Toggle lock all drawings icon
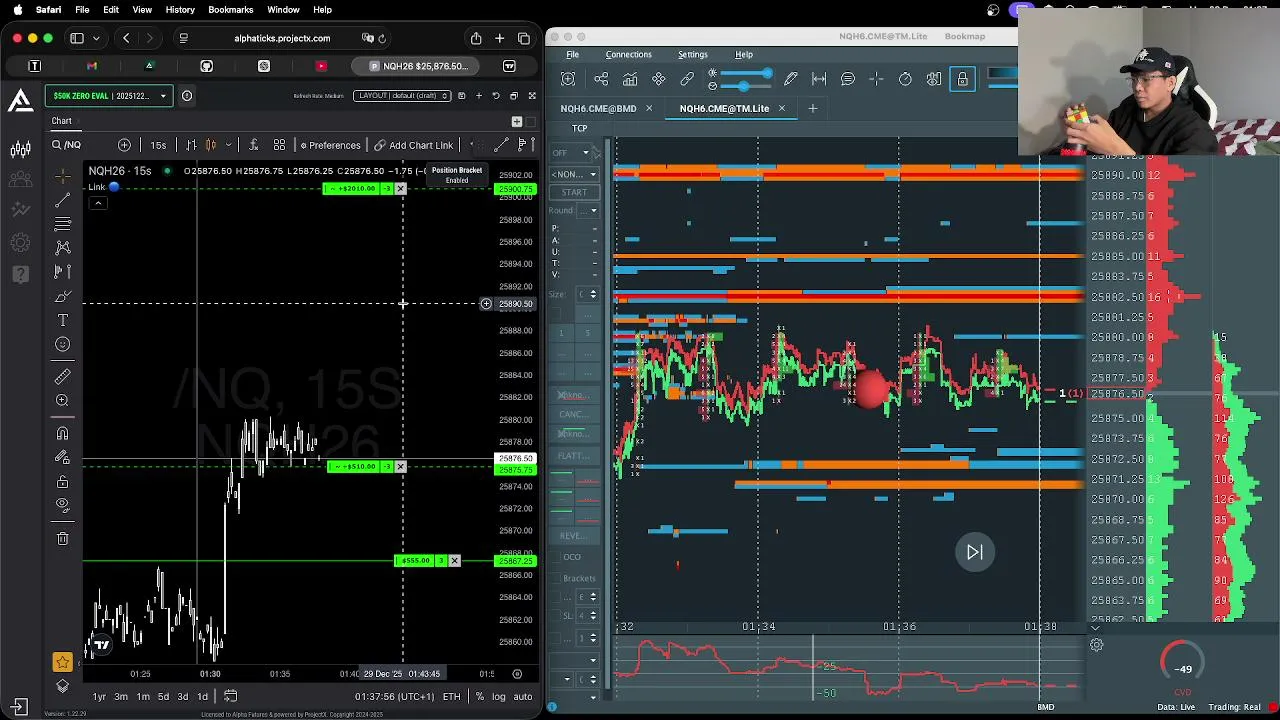 63,481
